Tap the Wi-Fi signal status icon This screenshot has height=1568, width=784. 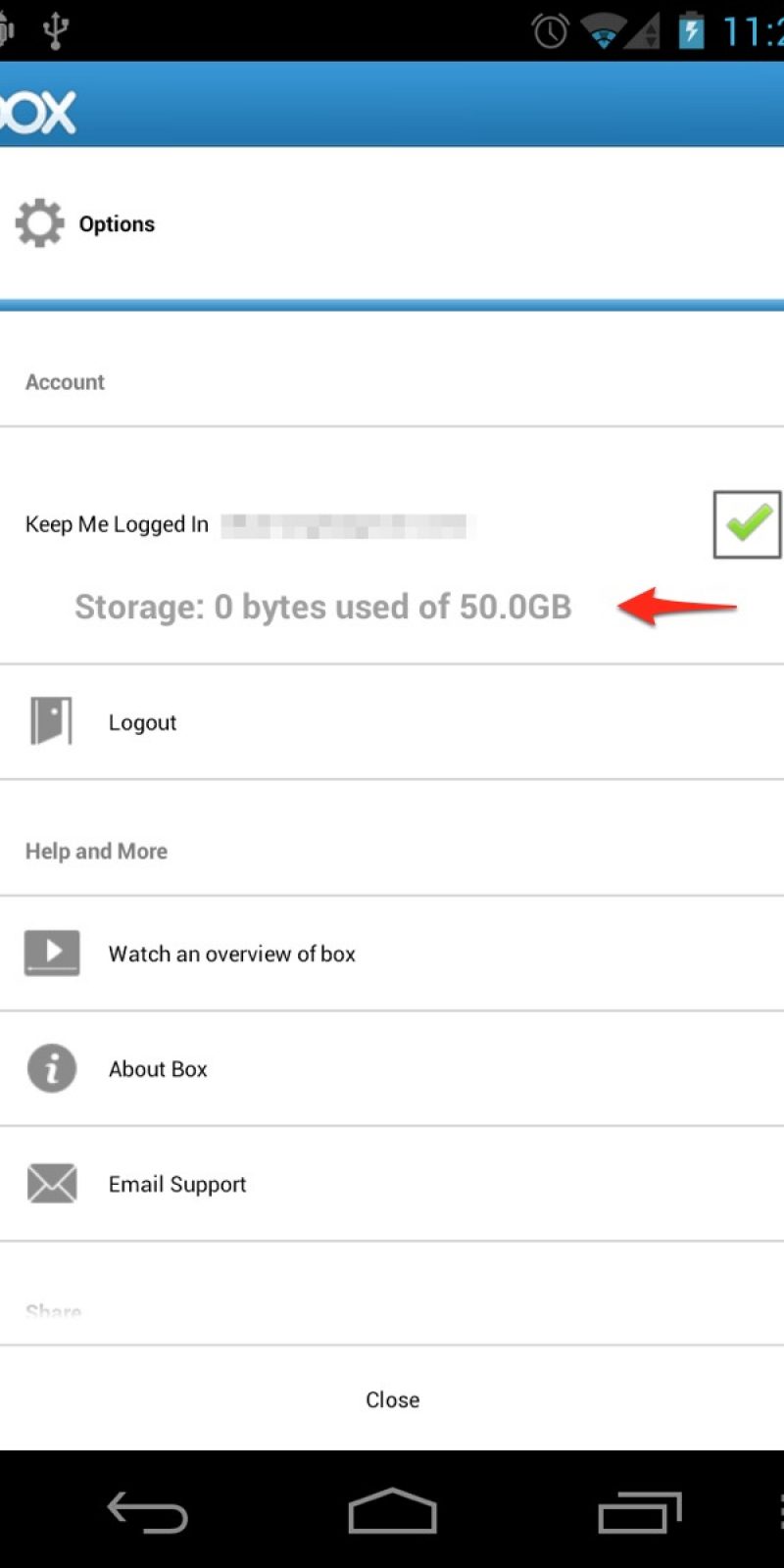tap(604, 32)
